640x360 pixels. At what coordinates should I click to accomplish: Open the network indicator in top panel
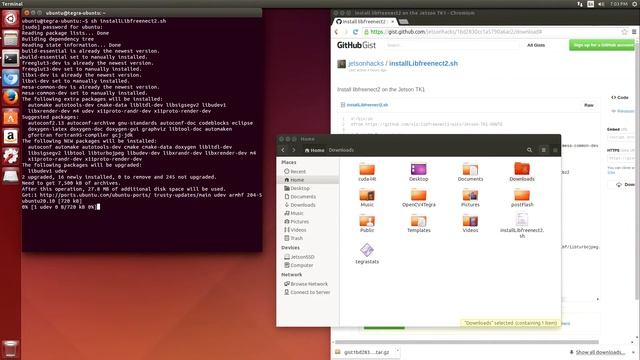point(580,4)
